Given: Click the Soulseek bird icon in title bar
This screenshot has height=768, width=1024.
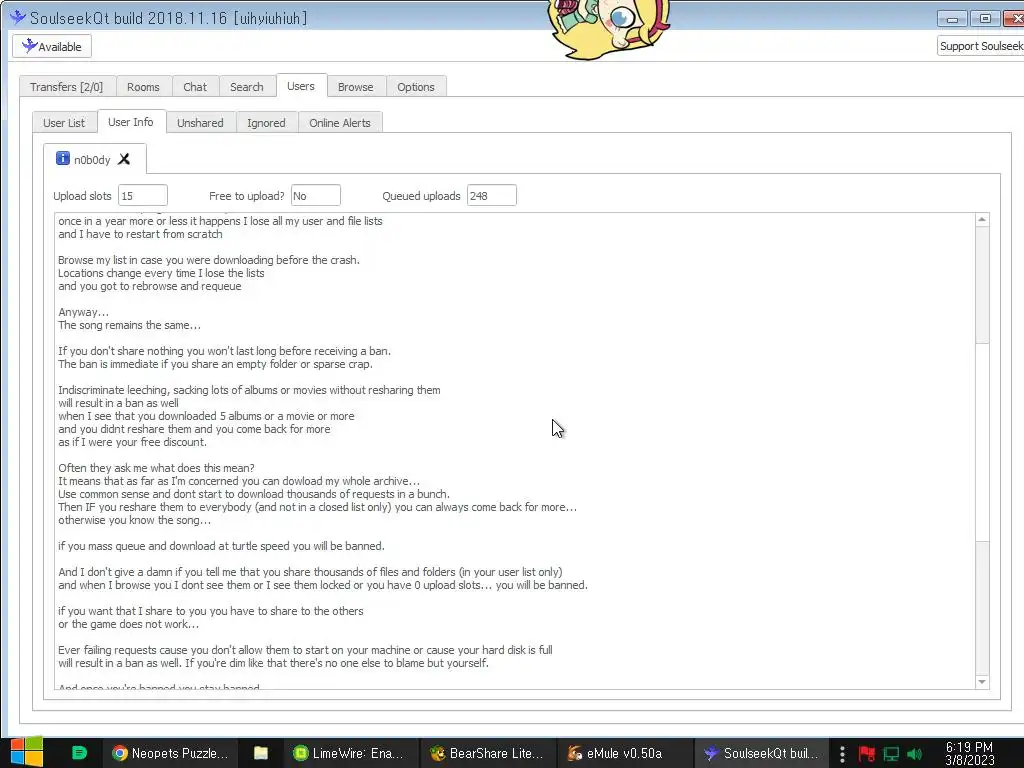Looking at the screenshot, I should tap(18, 17).
